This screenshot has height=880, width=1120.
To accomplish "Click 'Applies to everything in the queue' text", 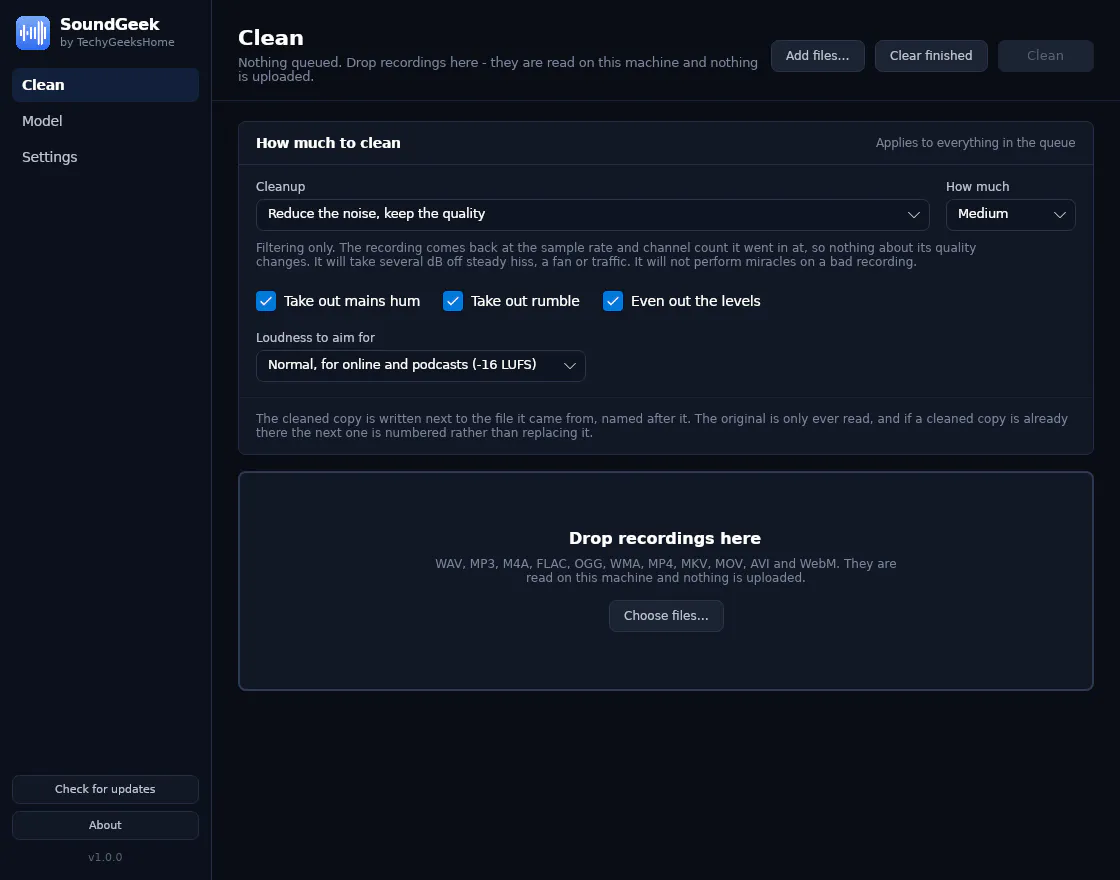I will tap(975, 143).
